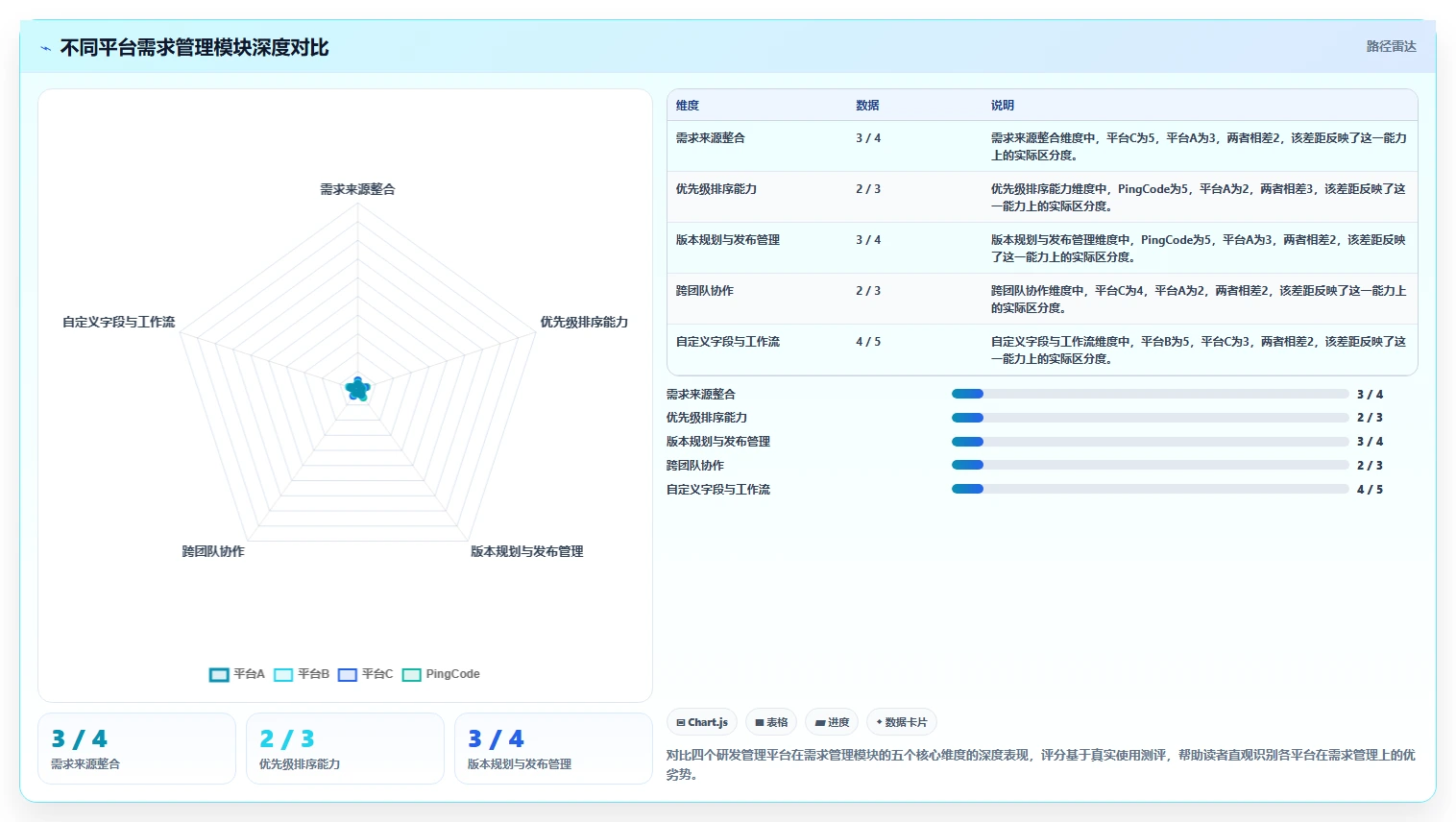The height and width of the screenshot is (822, 1456).
Task: Click the 自定义字段与工作流 axis label on radar chart
Action: [119, 322]
